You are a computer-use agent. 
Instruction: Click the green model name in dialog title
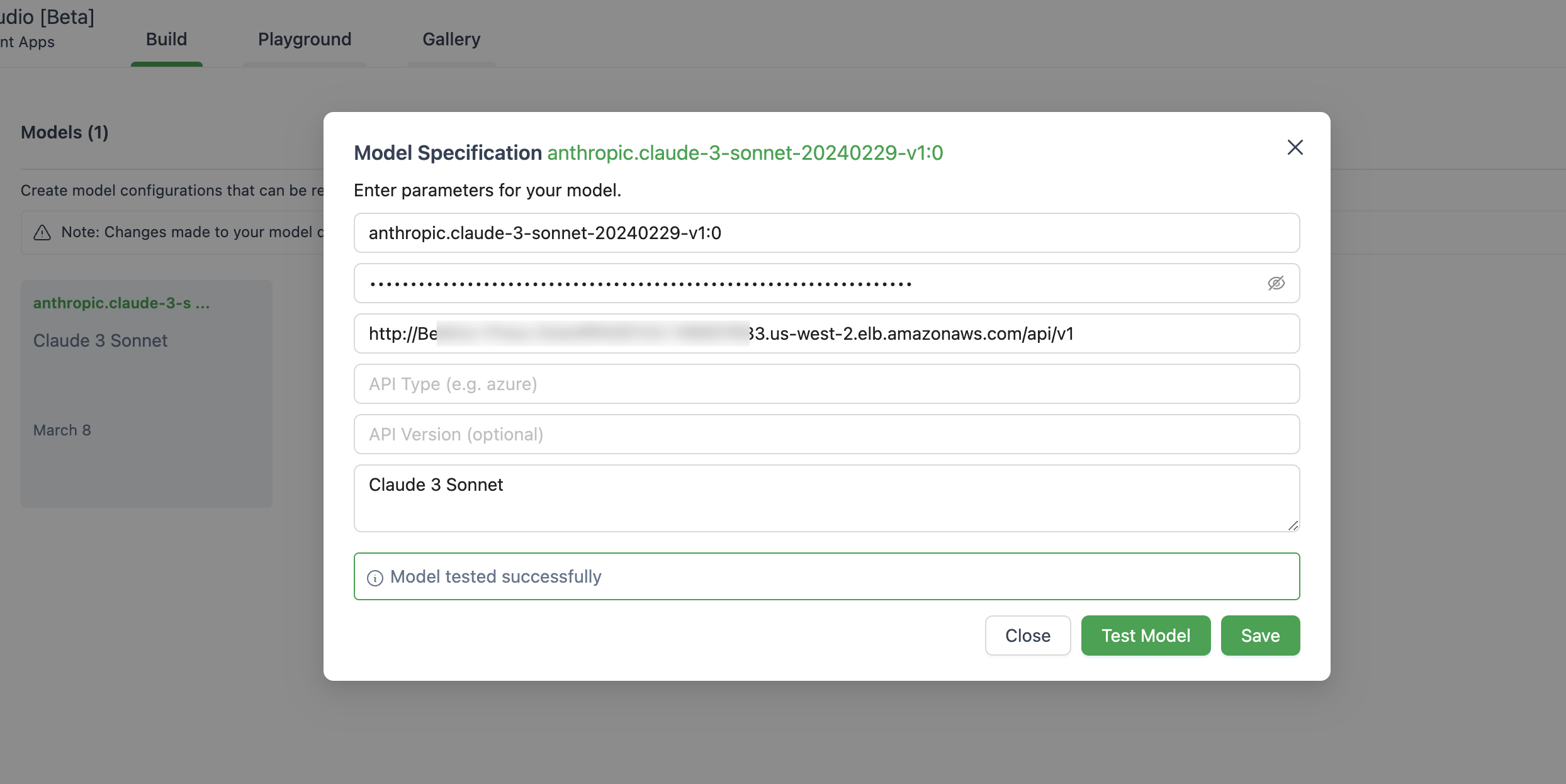[745, 153]
